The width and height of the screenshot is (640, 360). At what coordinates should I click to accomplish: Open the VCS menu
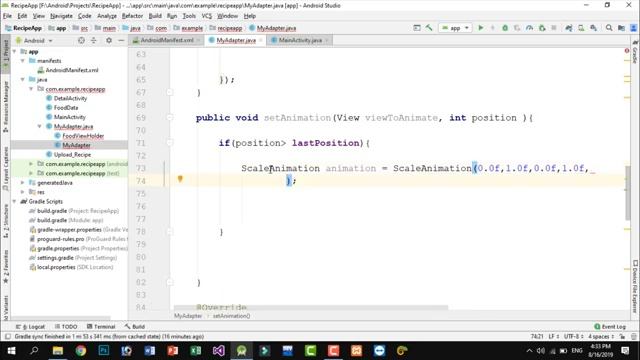pos(207,16)
